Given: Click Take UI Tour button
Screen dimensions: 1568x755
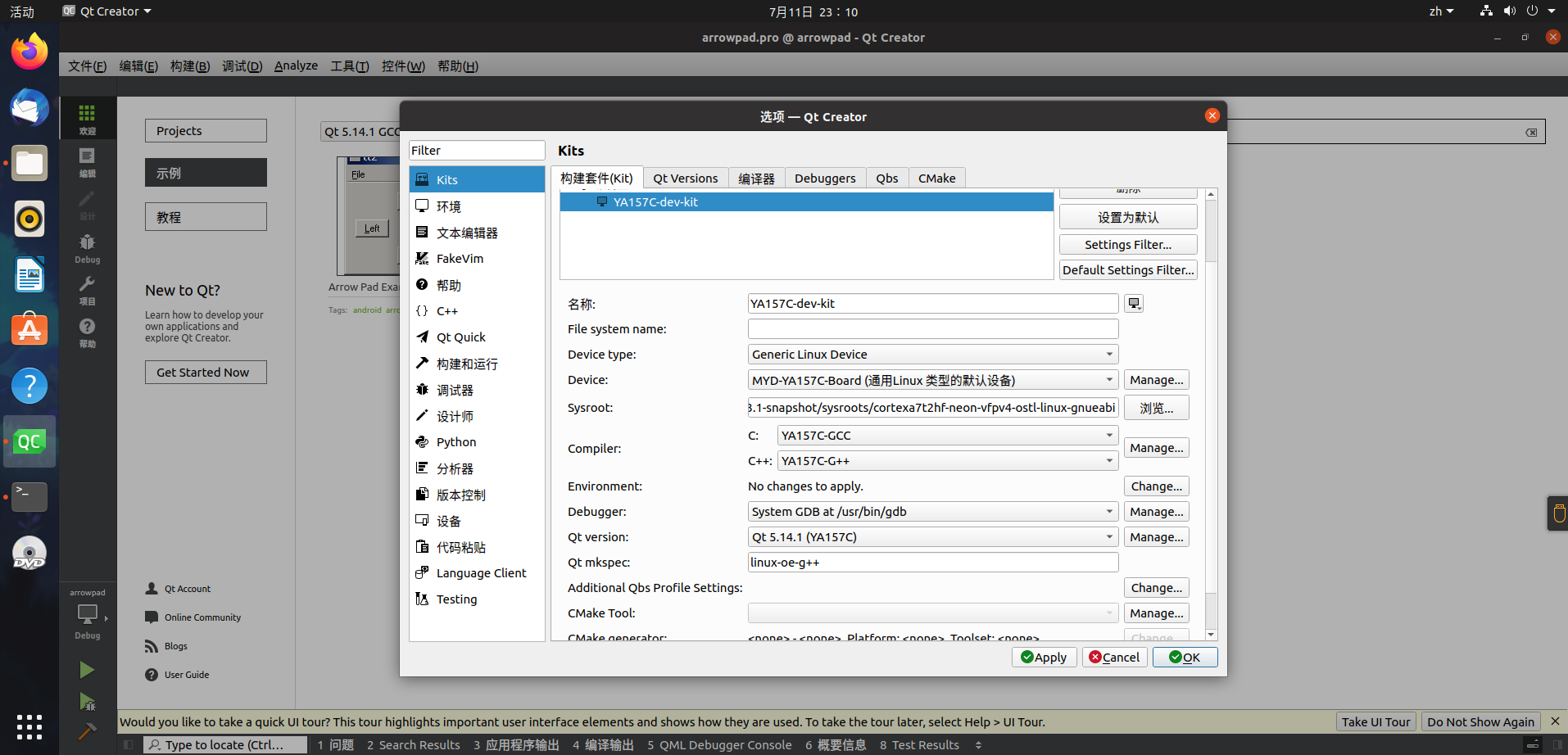Looking at the screenshot, I should (x=1375, y=722).
